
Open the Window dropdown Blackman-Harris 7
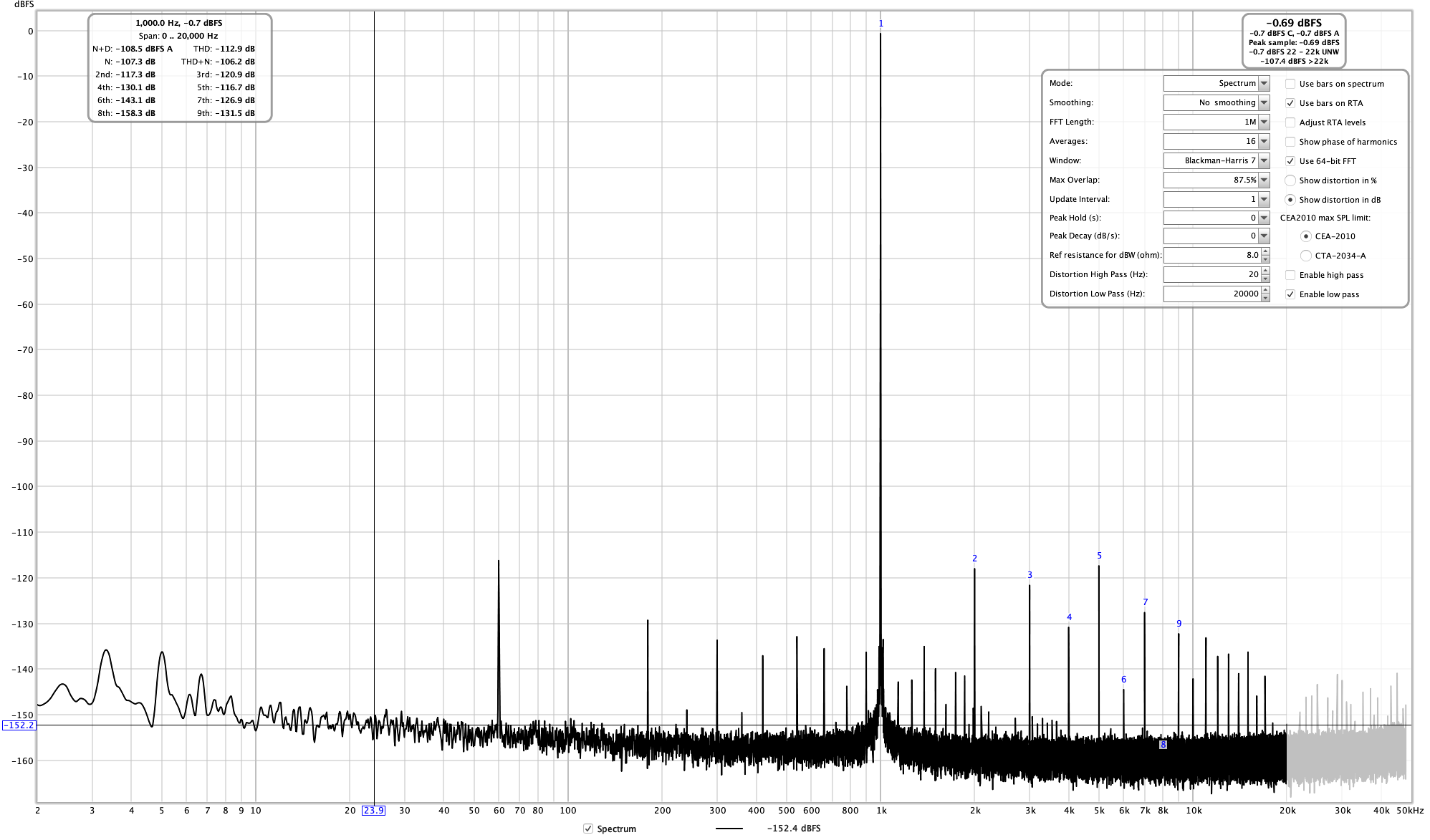[1217, 160]
